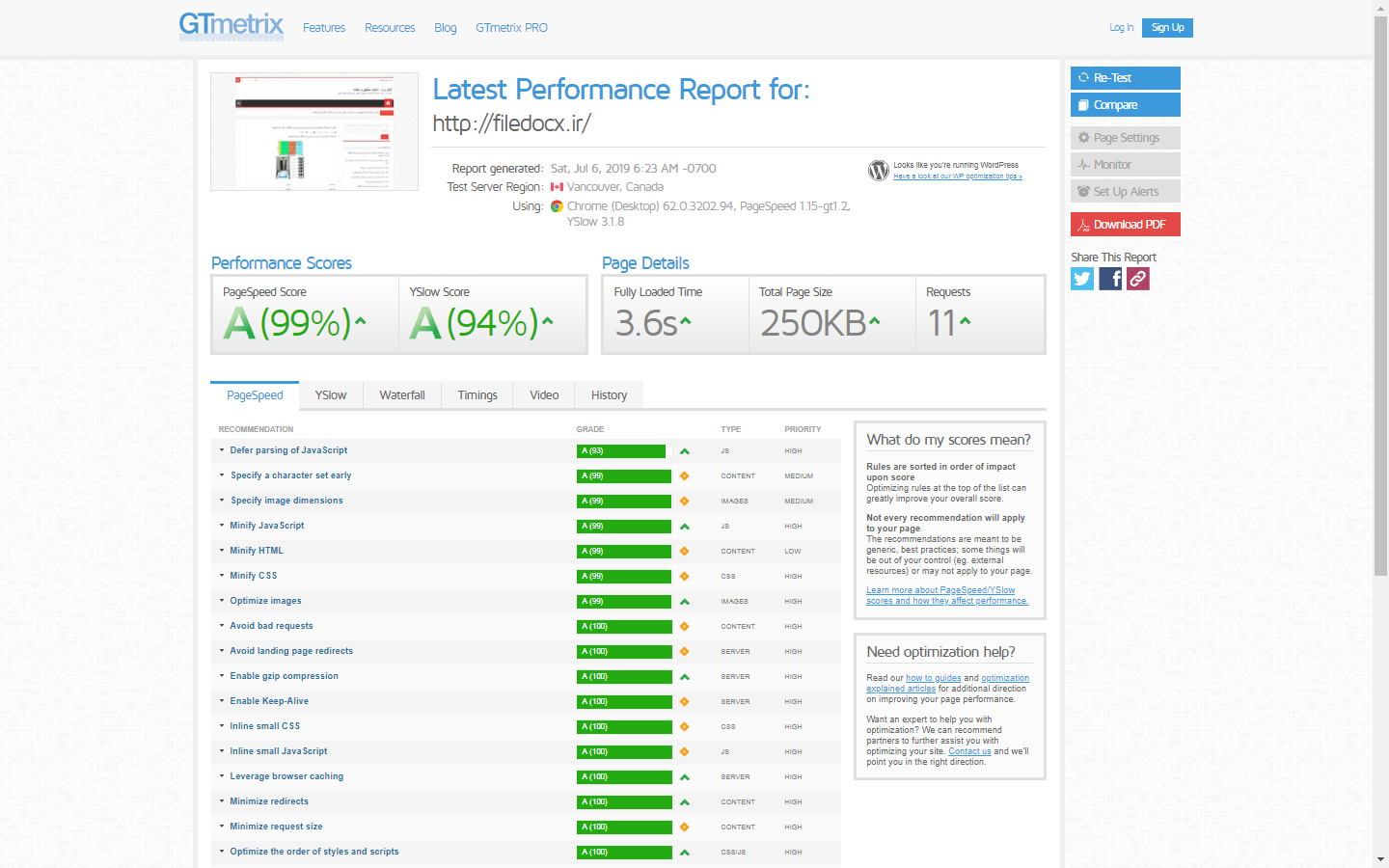Click grade bar for Optimize the order of styles

624,853
